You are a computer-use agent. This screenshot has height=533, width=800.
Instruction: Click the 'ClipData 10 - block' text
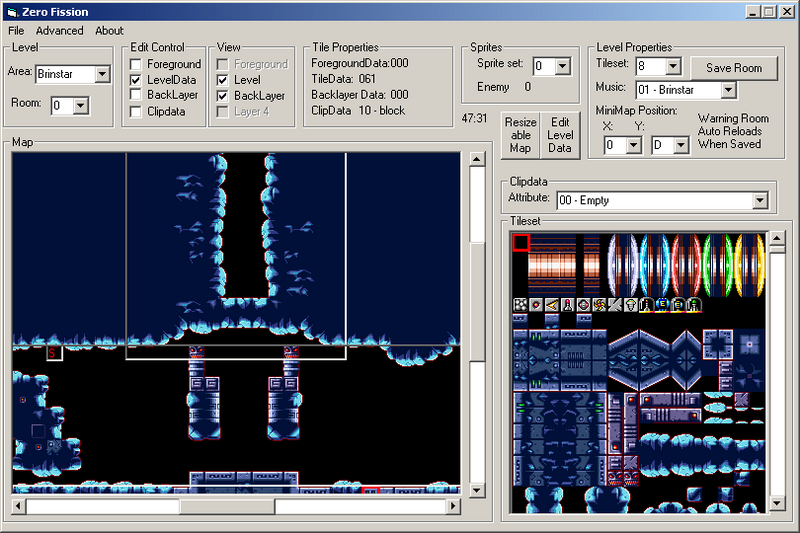(x=358, y=111)
